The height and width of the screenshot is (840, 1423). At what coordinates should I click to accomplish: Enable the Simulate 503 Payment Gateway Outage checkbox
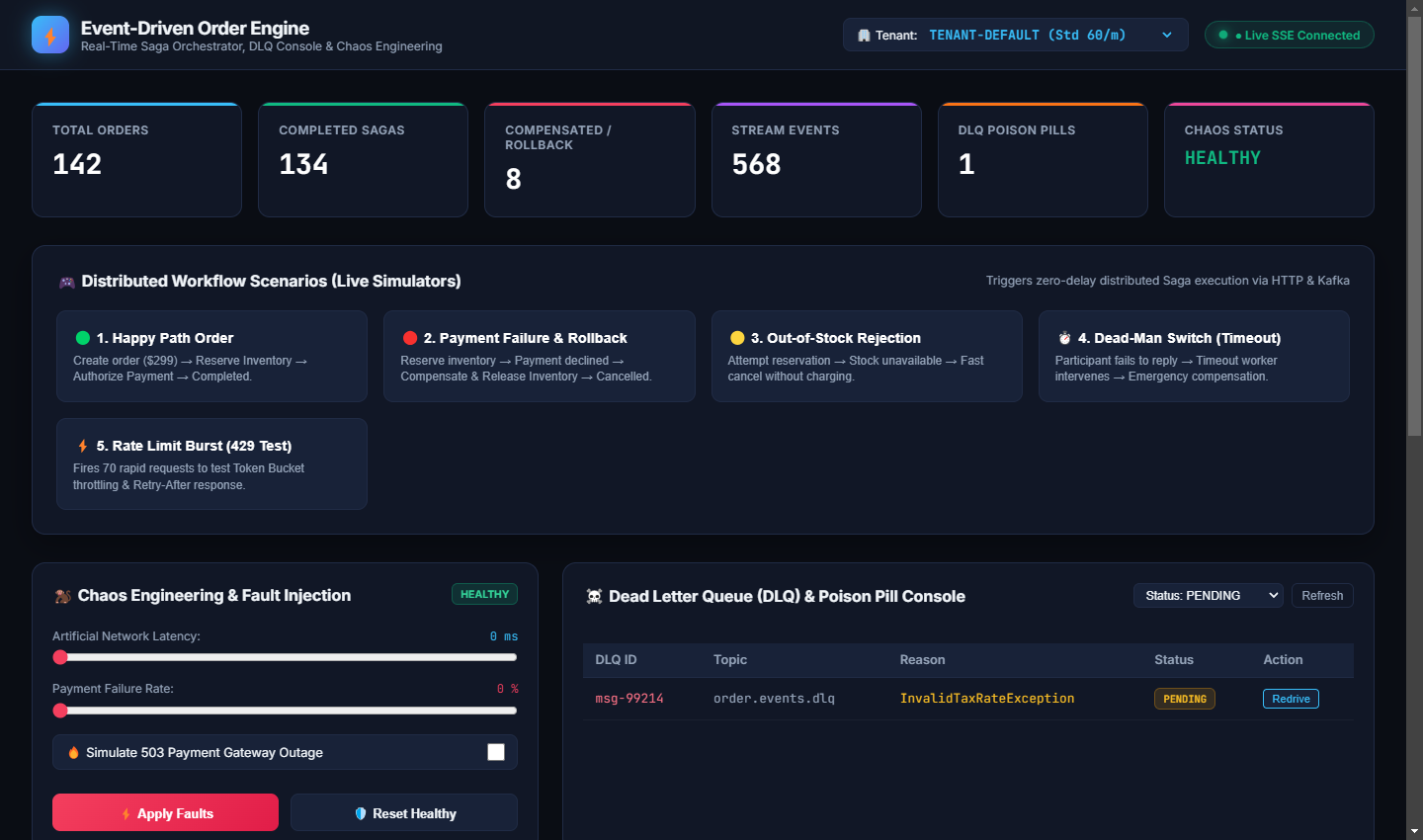point(496,752)
